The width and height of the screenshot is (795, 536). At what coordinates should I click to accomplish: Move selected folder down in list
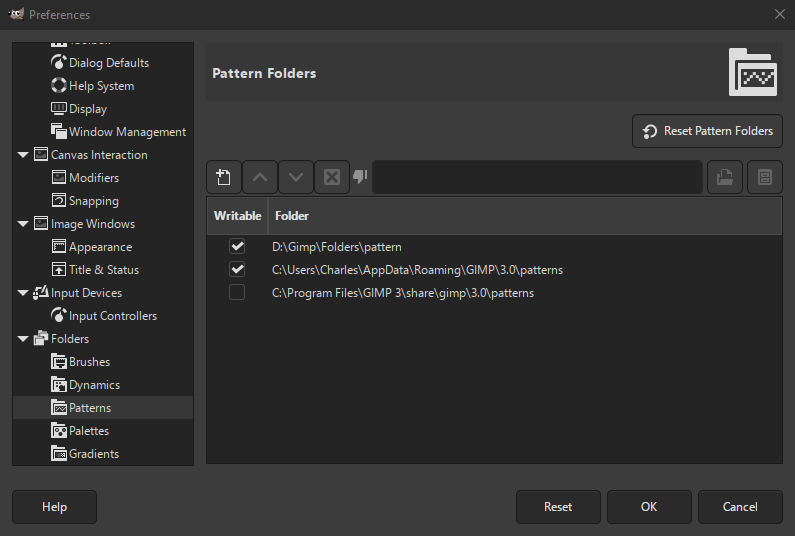pyautogui.click(x=296, y=178)
